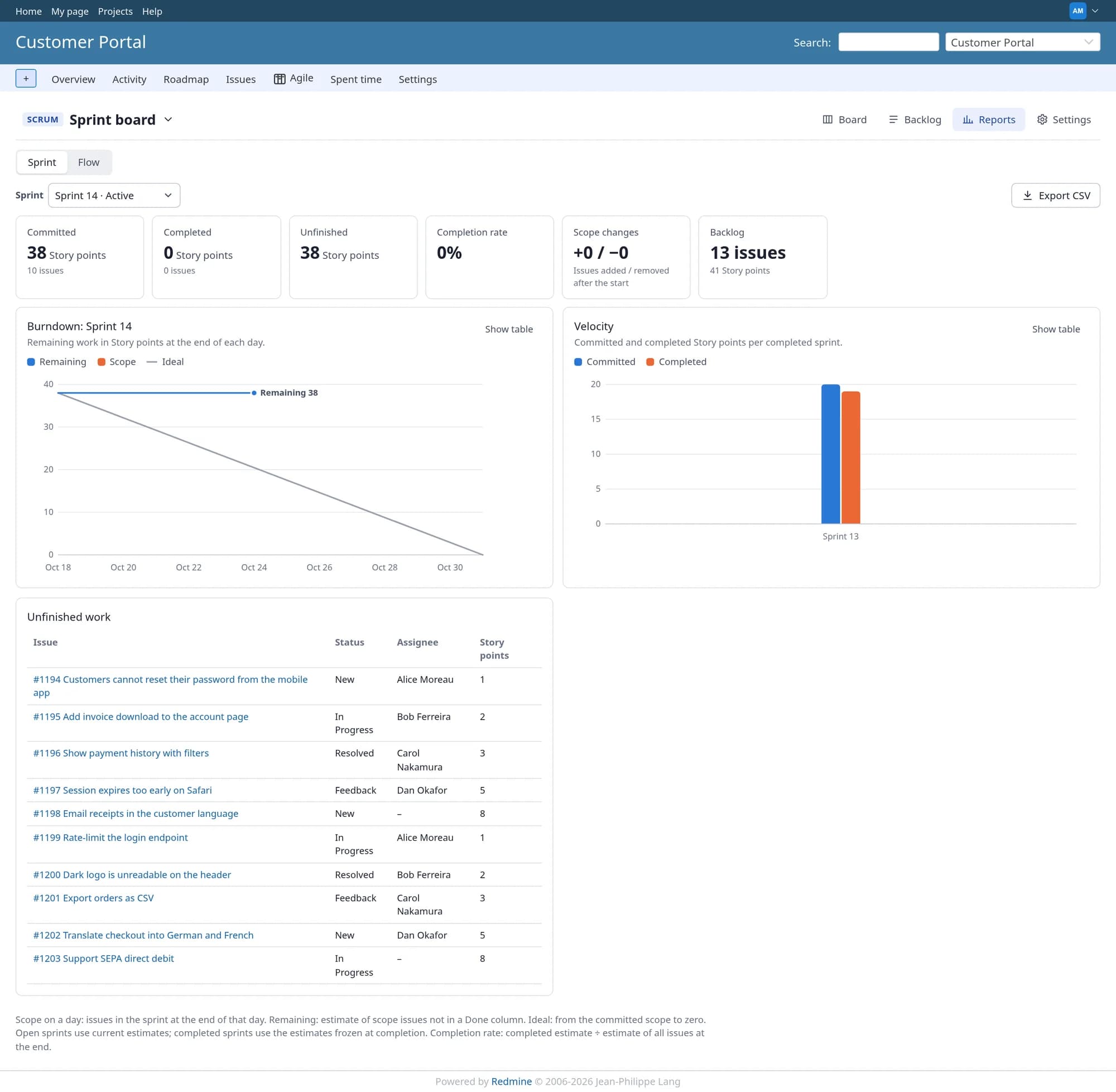Open the Issues tab
1116x1092 pixels.
tap(241, 79)
